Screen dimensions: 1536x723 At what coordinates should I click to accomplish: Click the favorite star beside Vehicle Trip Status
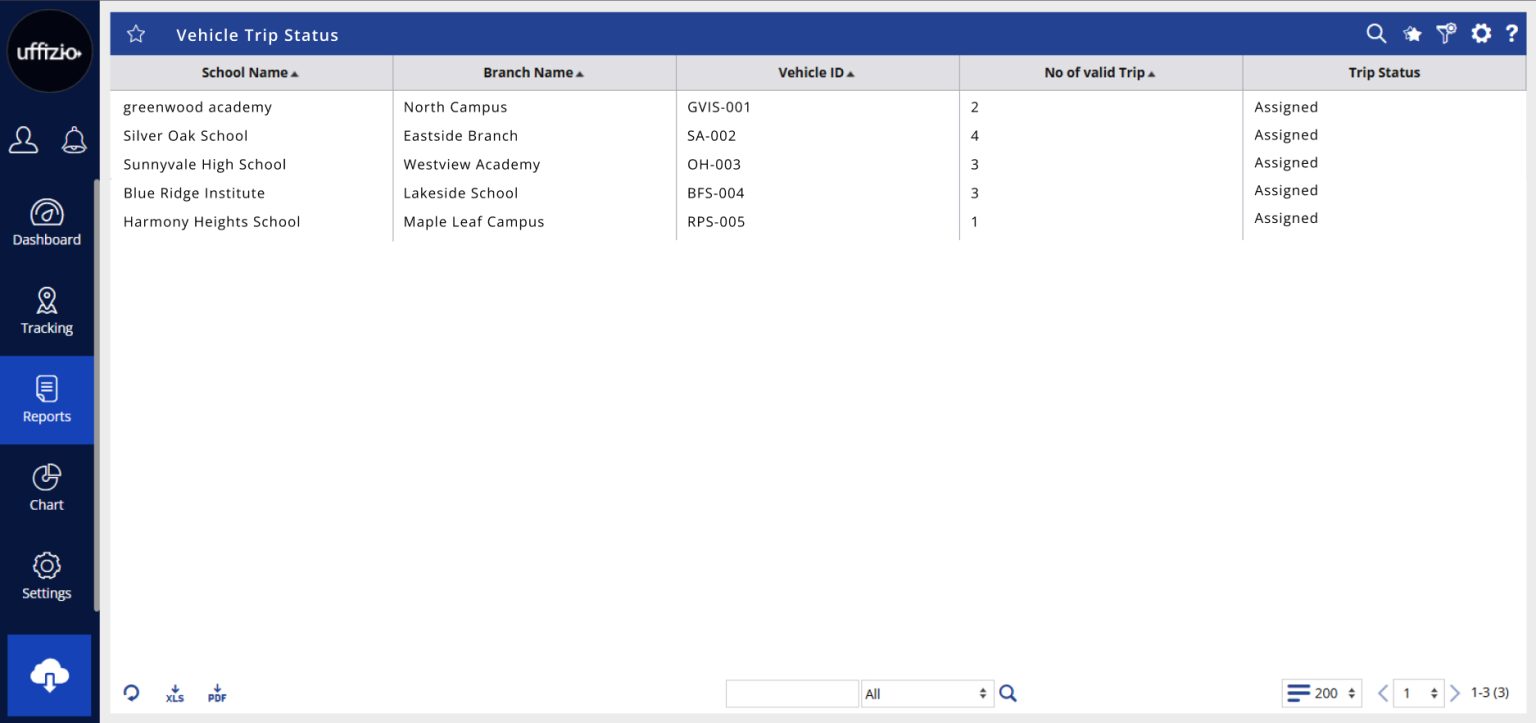point(136,35)
